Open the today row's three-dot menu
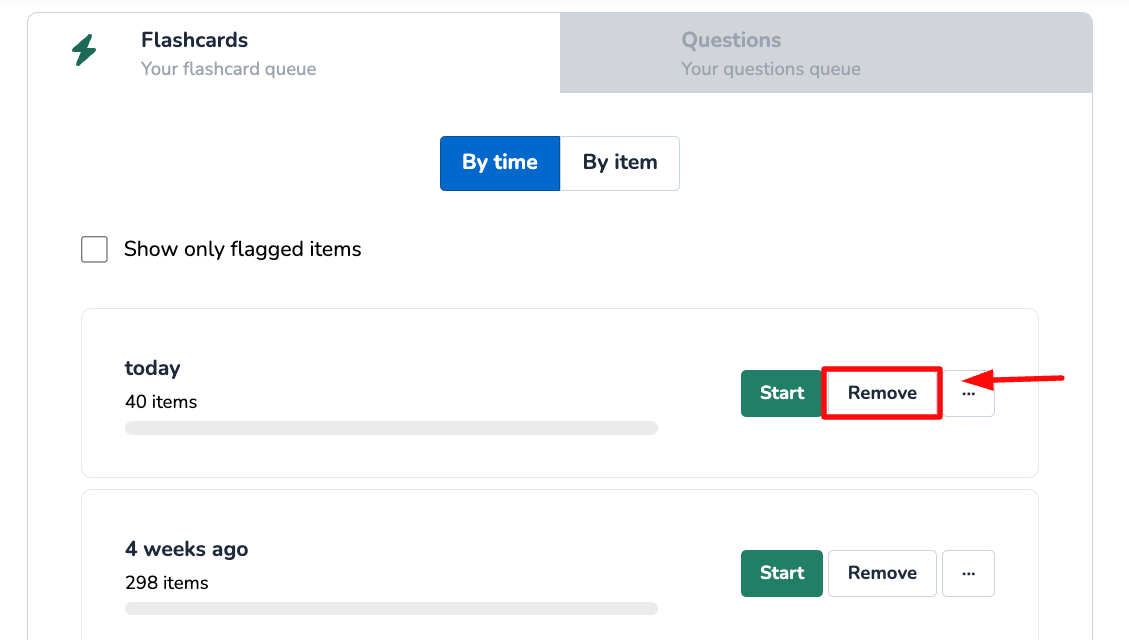 969,394
